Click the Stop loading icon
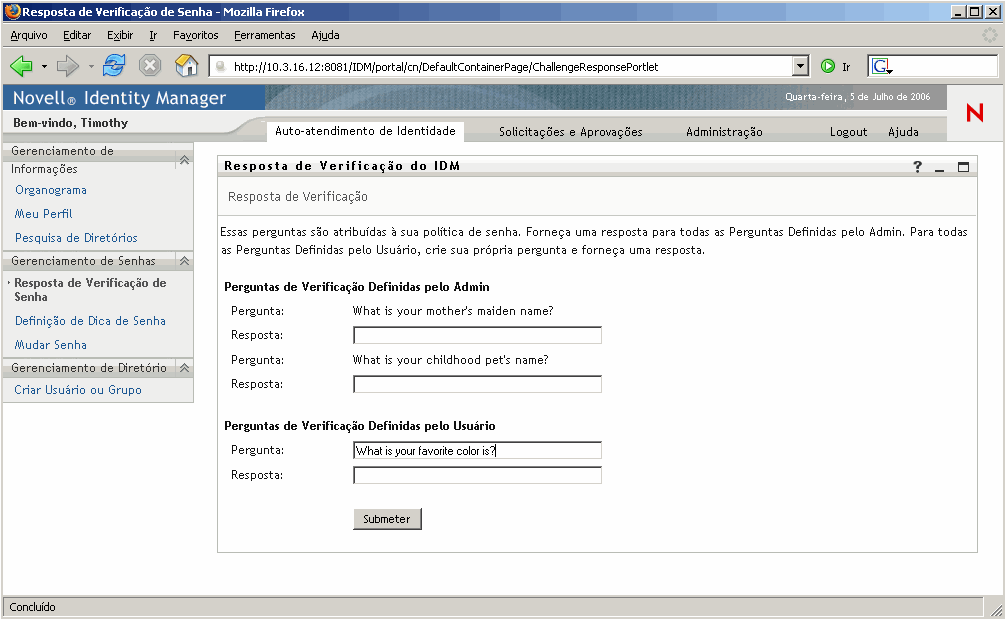The image size is (1005, 619). click(150, 66)
